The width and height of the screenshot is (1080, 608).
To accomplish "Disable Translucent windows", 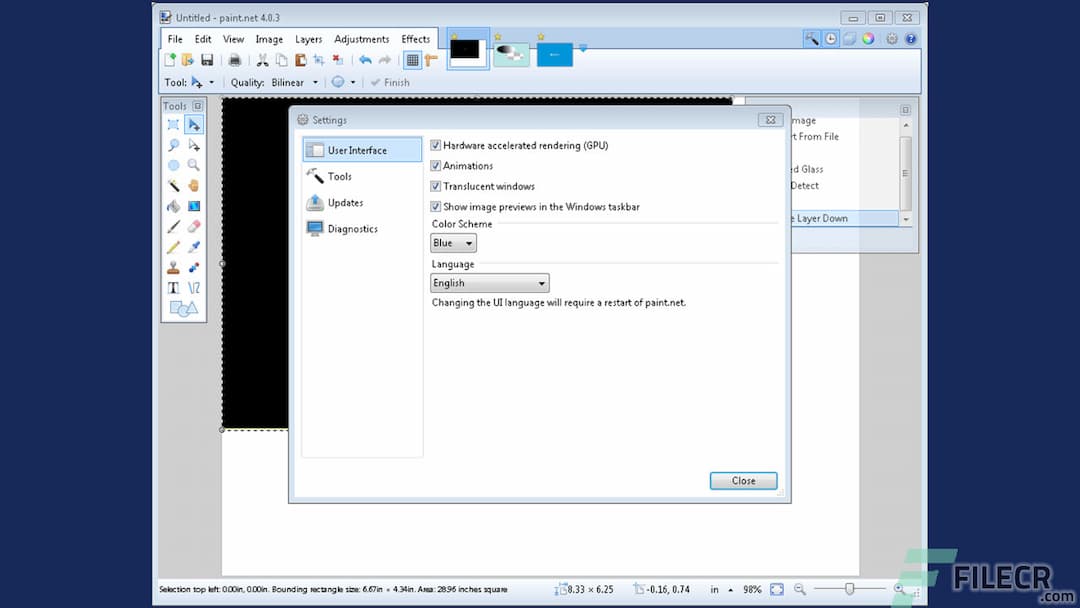I will [436, 186].
